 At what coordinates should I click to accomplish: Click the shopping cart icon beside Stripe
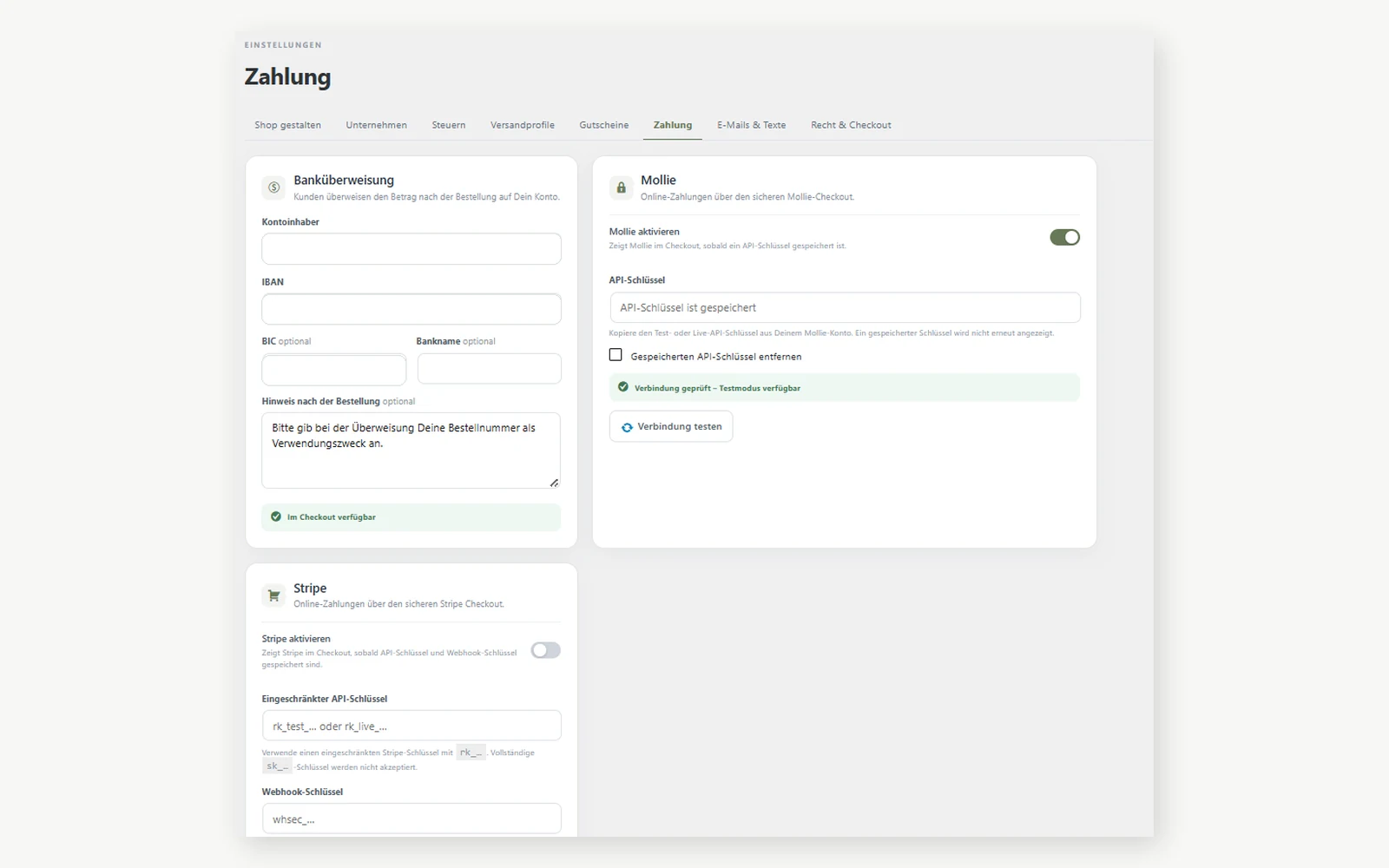273,595
